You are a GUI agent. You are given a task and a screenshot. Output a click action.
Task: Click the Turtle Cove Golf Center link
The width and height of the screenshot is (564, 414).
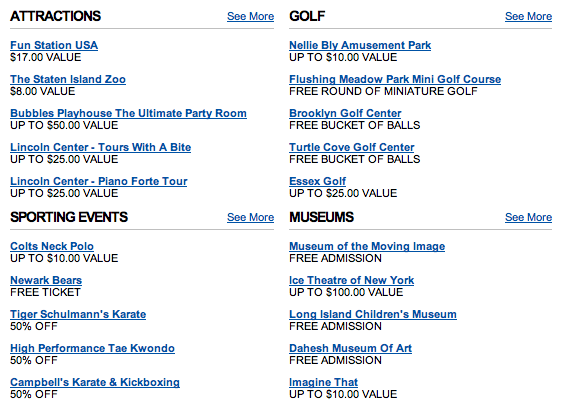pos(352,147)
